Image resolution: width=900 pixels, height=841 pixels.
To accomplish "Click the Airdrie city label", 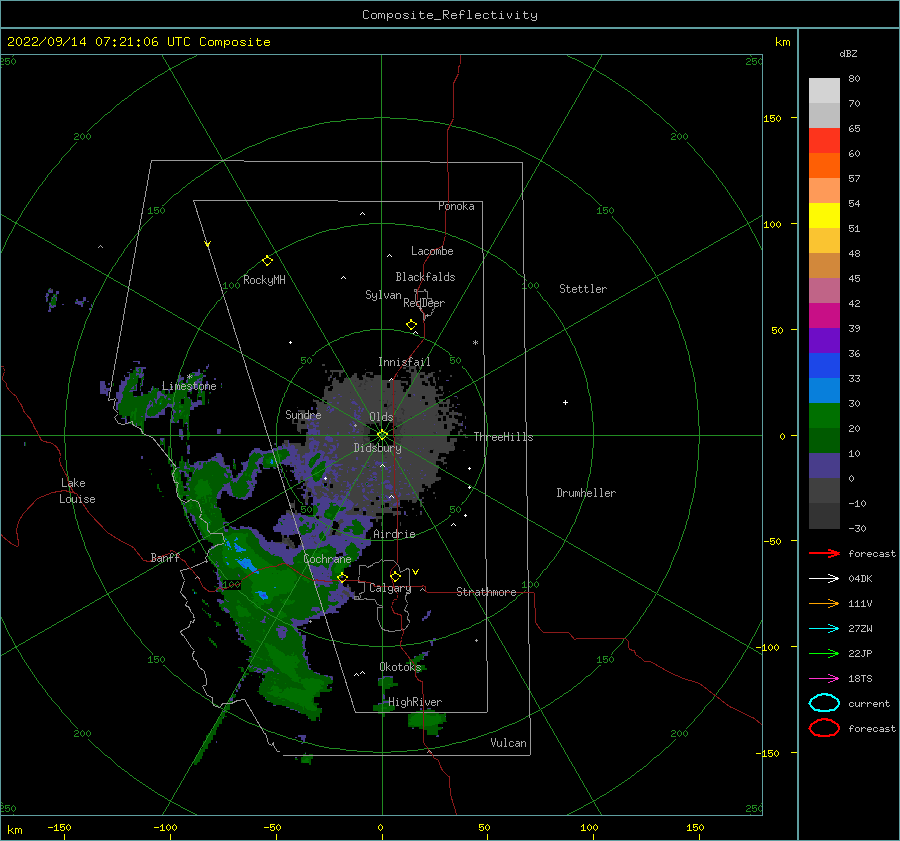I will 394,534.
